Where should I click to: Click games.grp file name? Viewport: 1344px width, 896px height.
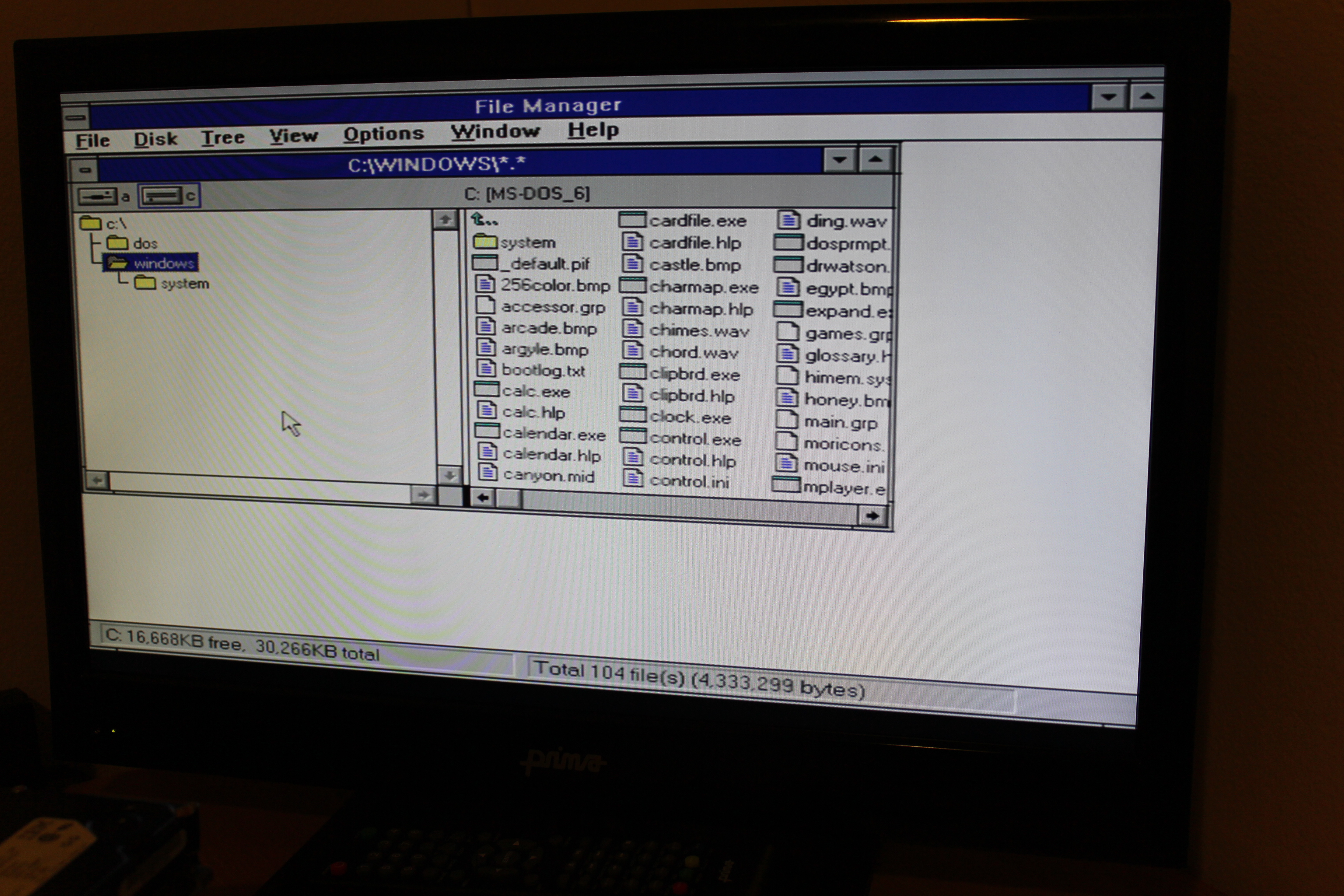tap(849, 334)
